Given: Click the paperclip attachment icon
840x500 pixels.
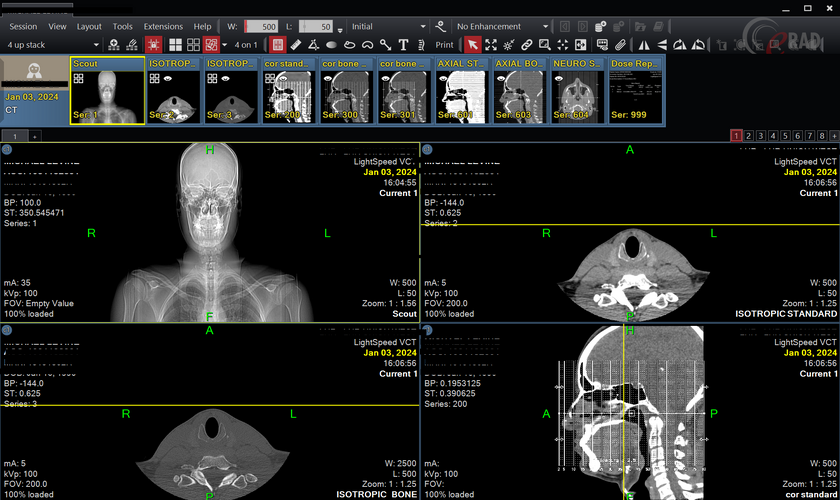Looking at the screenshot, I should [620, 45].
